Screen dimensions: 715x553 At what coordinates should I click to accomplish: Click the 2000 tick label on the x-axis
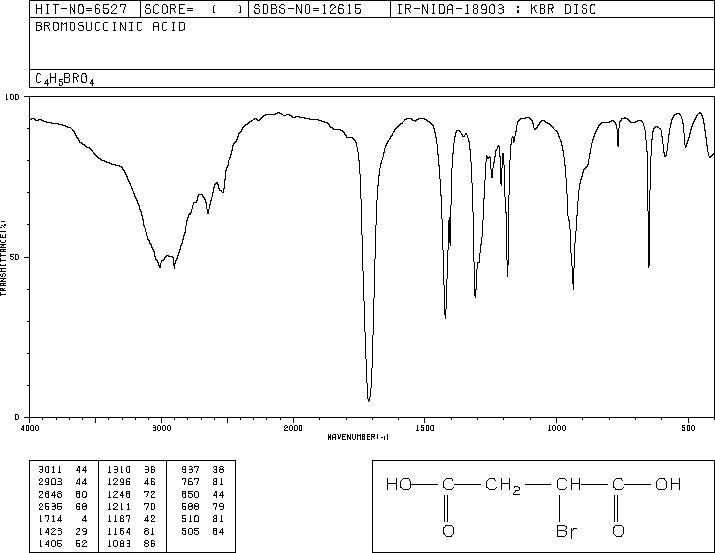(293, 428)
